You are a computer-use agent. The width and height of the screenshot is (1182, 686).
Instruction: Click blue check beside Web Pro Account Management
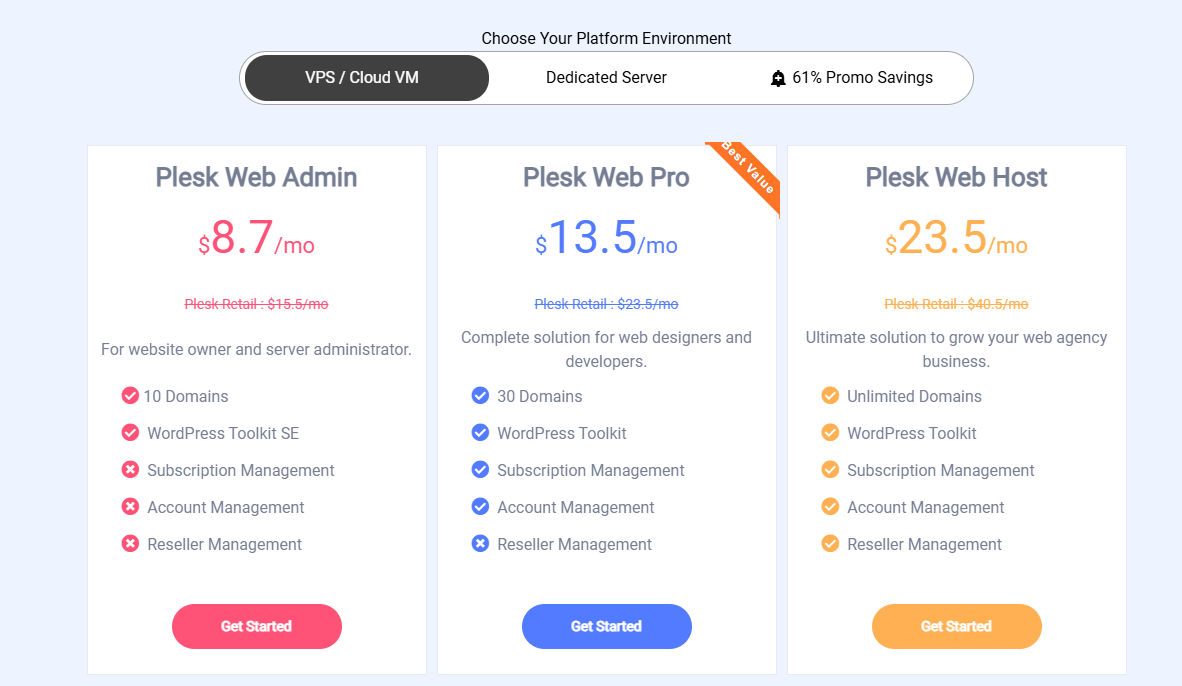(x=480, y=507)
